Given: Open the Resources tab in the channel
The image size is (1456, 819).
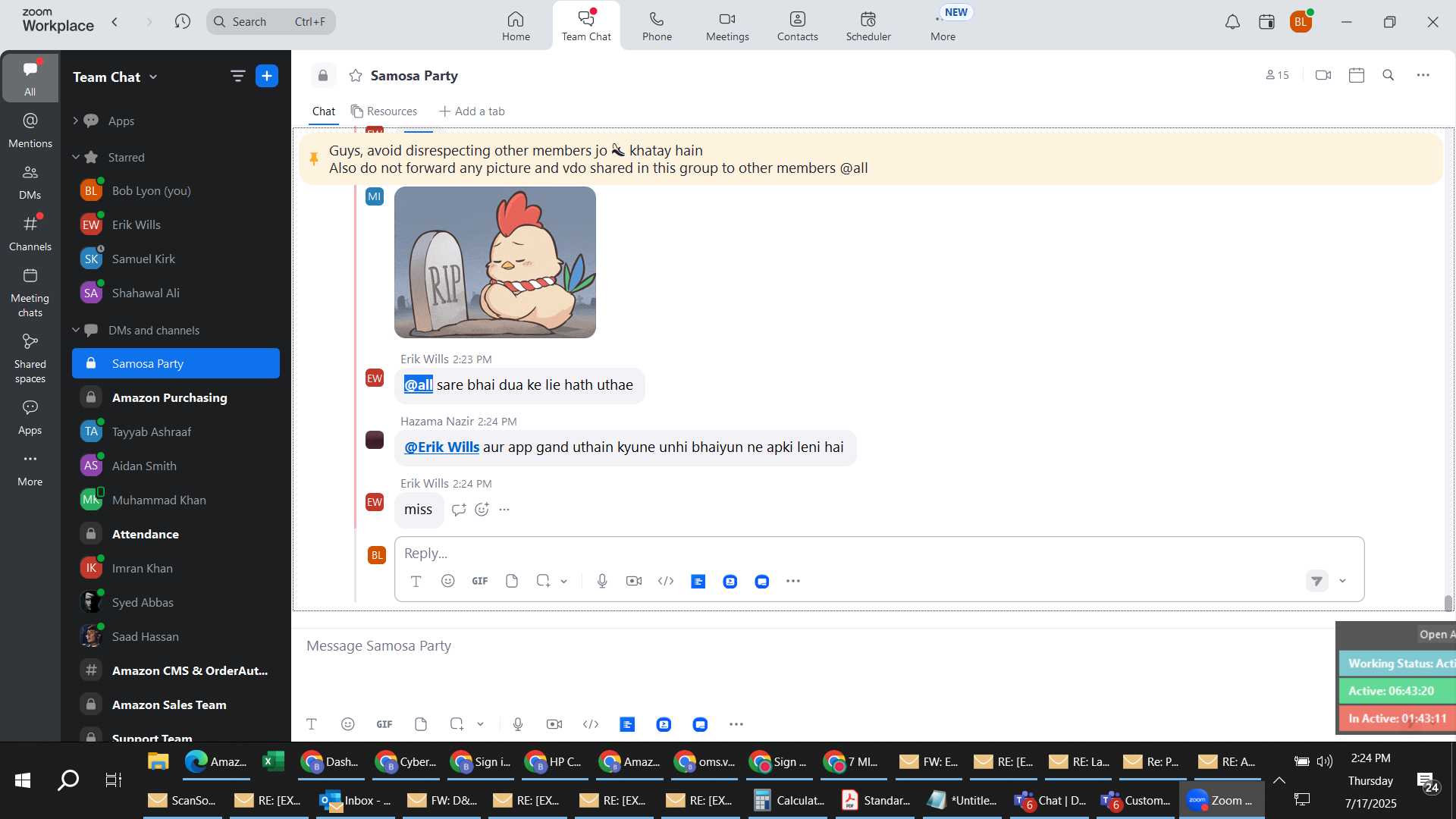Looking at the screenshot, I should 384,111.
